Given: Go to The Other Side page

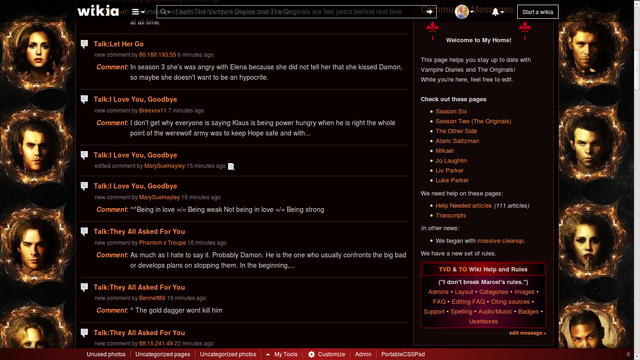Looking at the screenshot, I should click(456, 131).
